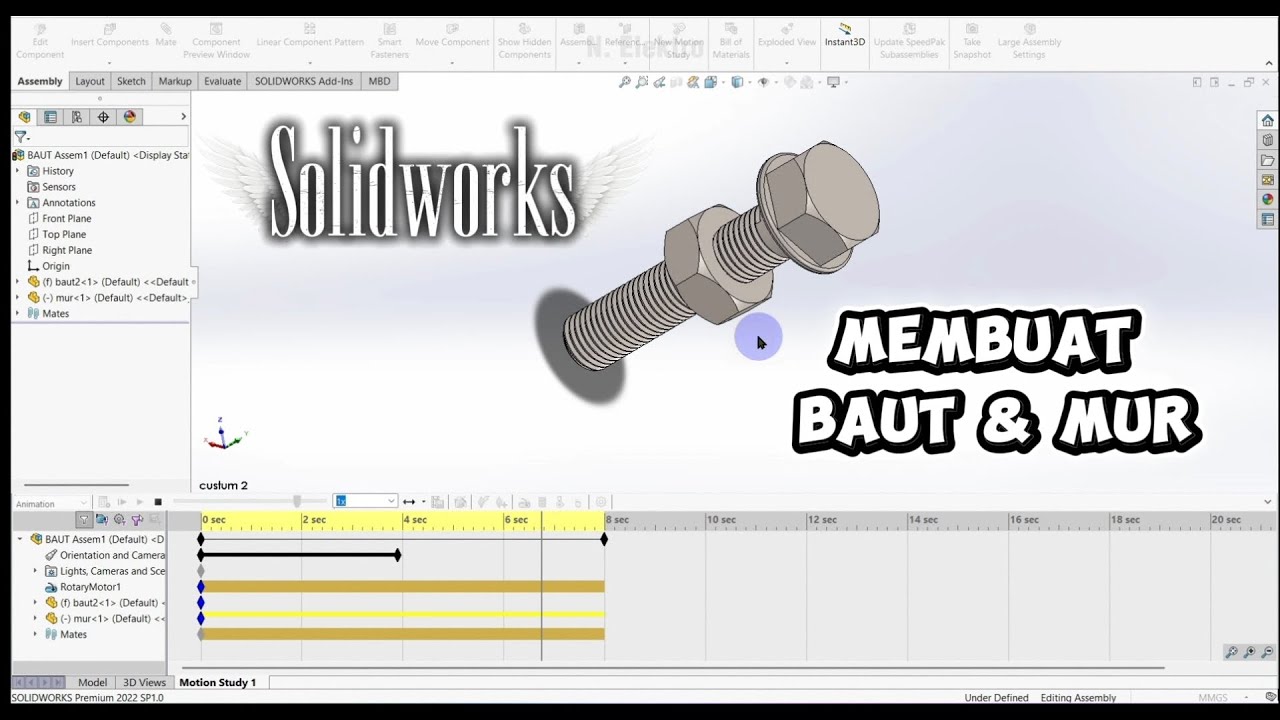This screenshot has width=1280, height=720.
Task: Expand the History folder
Action: click(x=17, y=171)
